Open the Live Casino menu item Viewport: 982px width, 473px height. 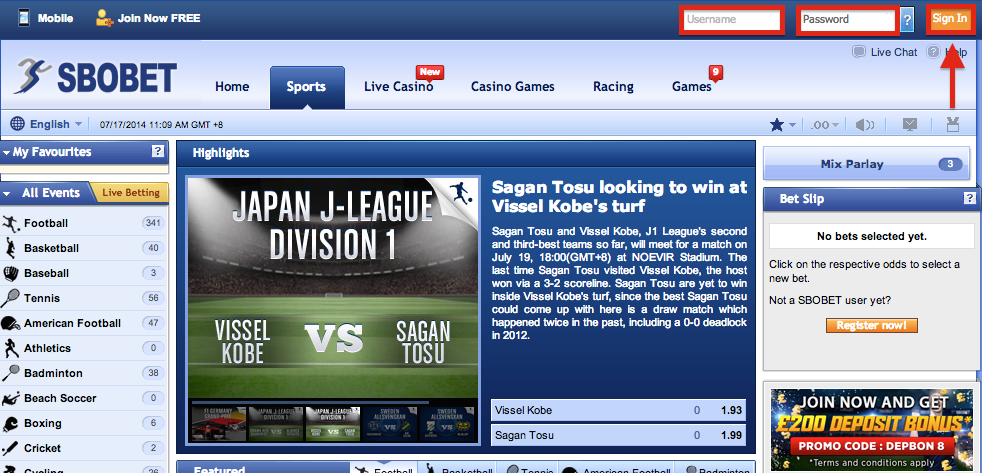(x=398, y=87)
